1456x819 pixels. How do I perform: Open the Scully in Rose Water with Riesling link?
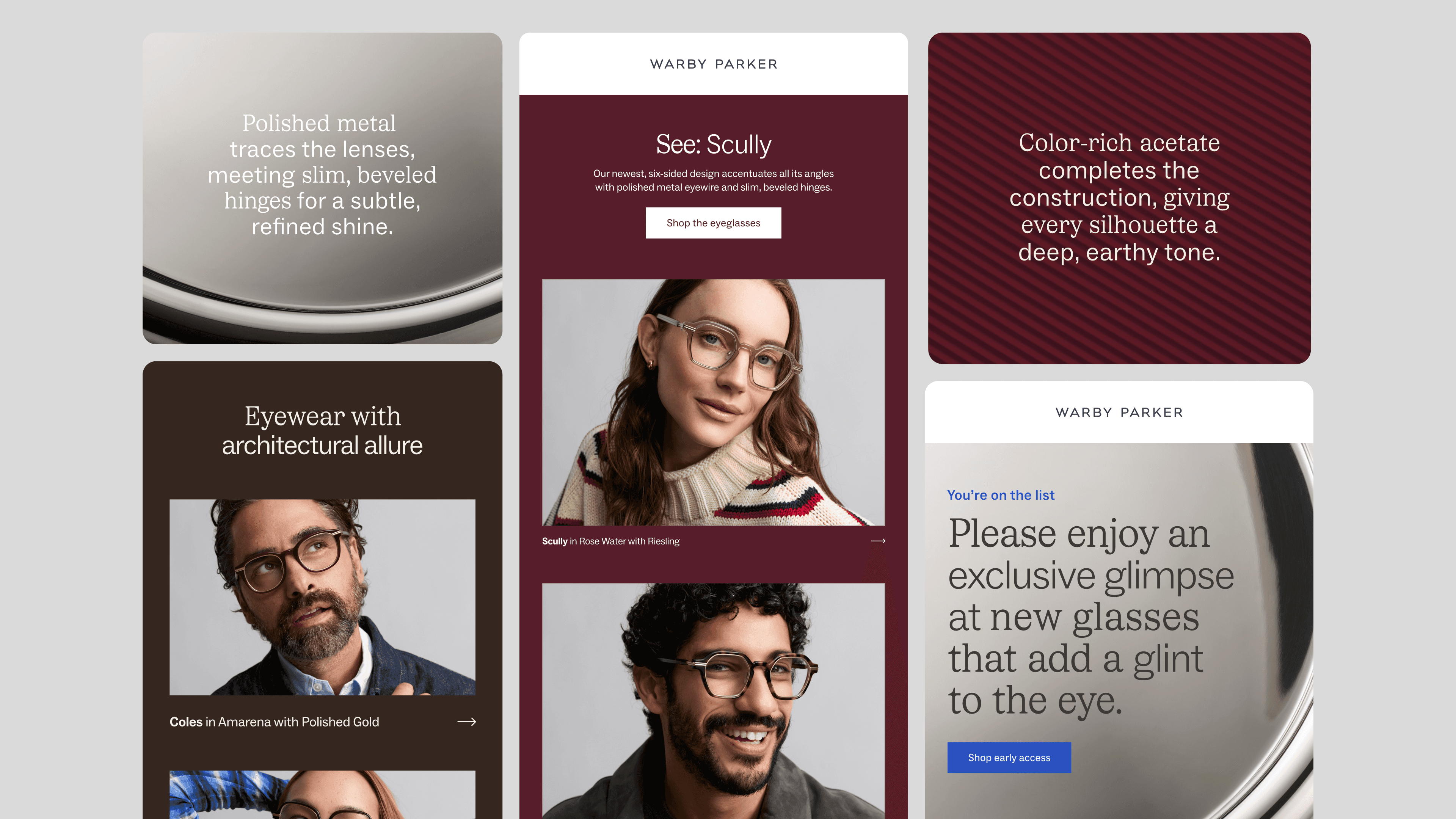tap(610, 541)
